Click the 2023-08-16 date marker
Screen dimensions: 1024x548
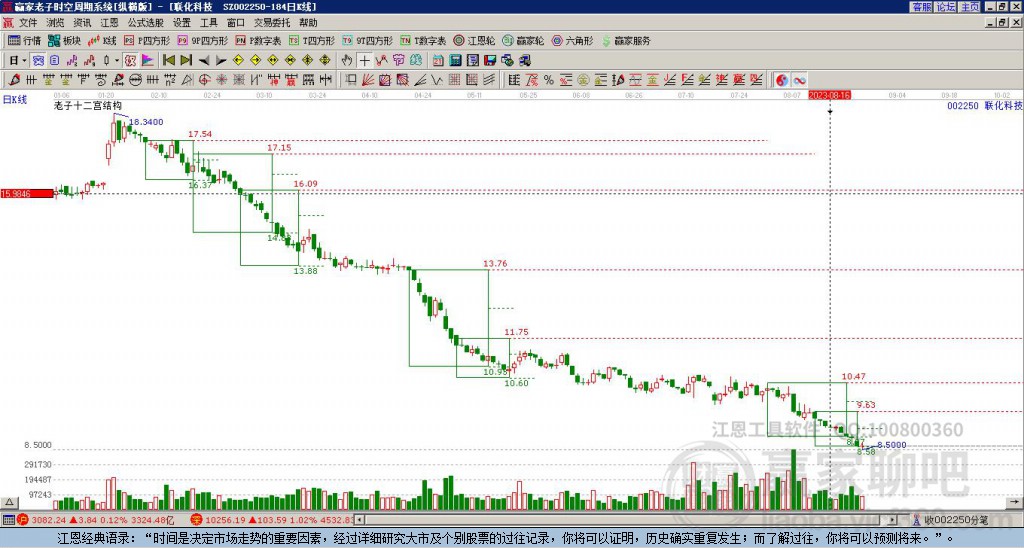coord(829,95)
